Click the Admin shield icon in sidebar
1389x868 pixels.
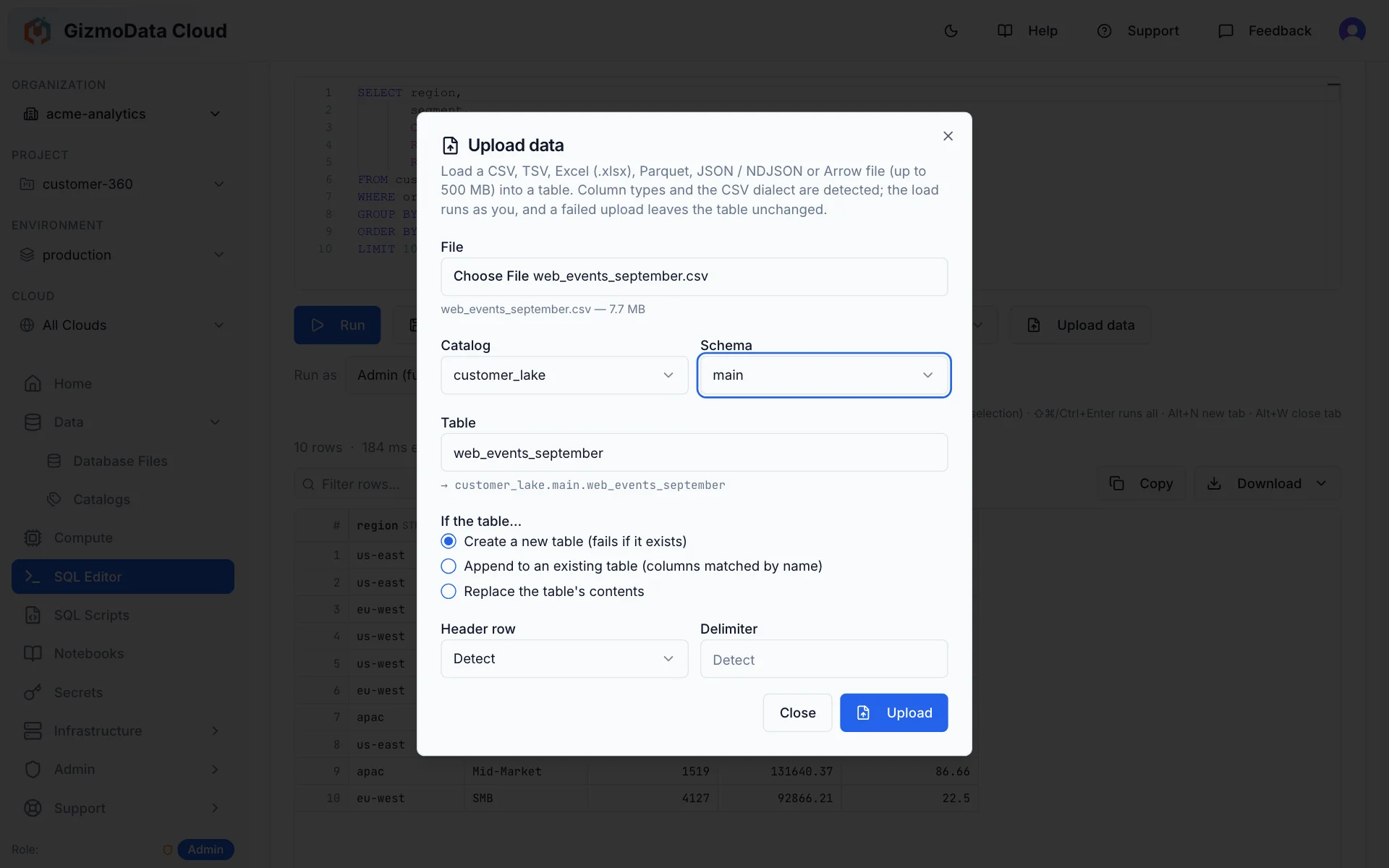point(33,770)
